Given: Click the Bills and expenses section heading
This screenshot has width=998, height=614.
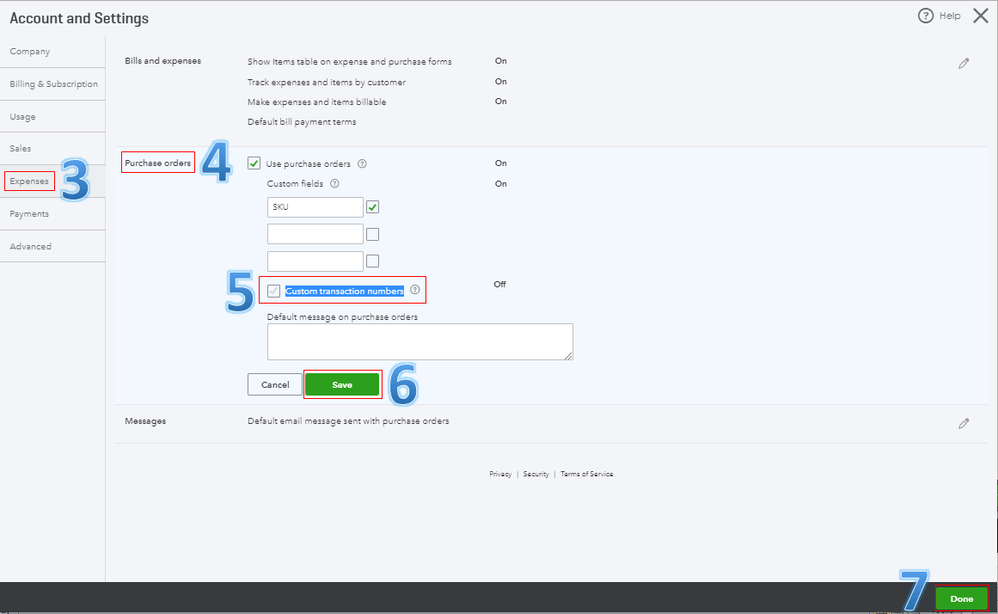Looking at the screenshot, I should pos(163,61).
